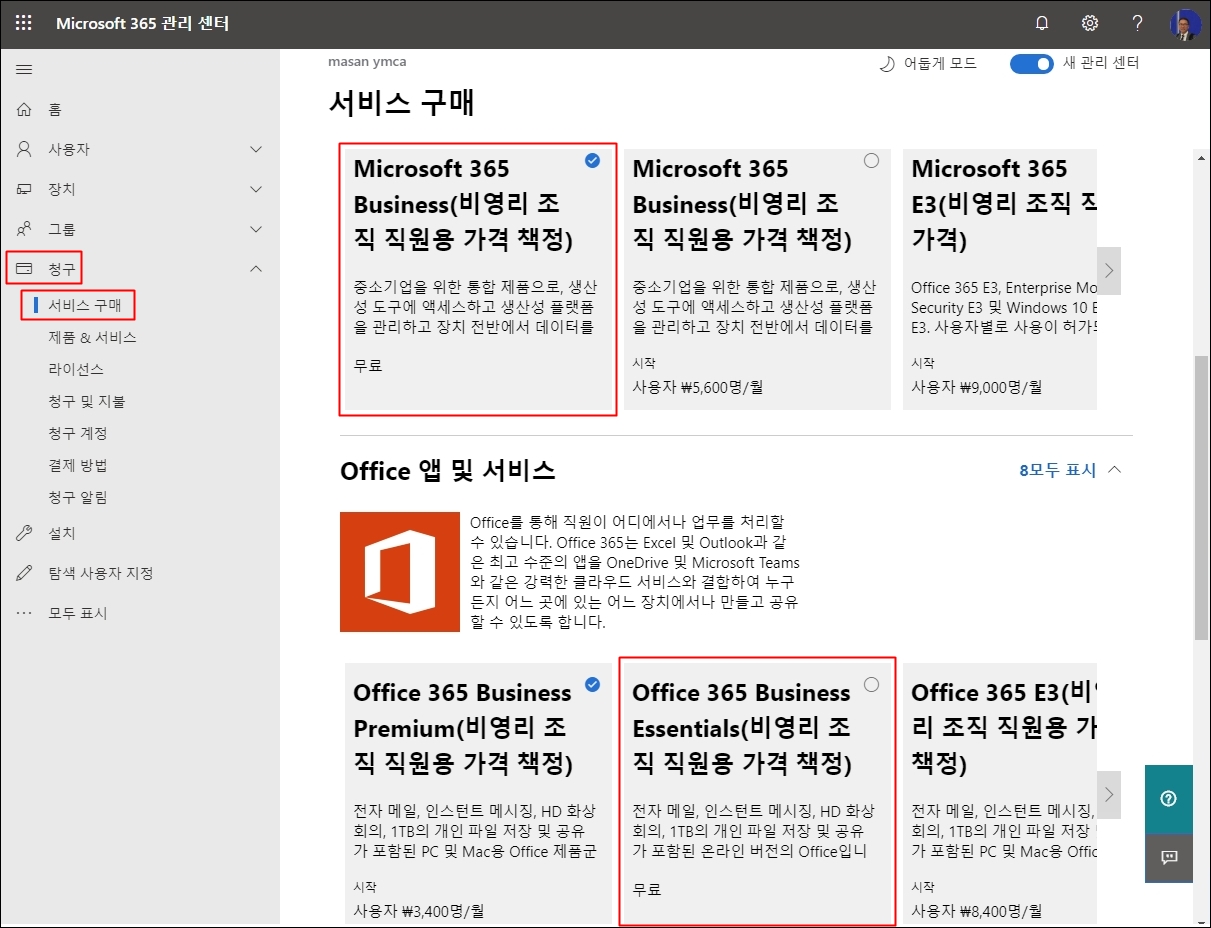
Task: Expand the 사용자 menu chevron
Action: pos(256,149)
